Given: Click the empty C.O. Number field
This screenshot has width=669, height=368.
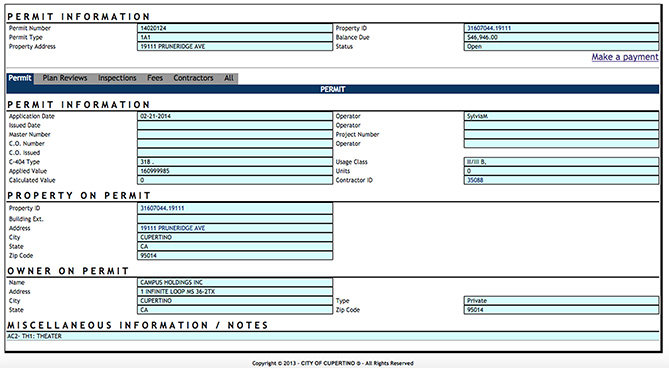Looking at the screenshot, I should [235, 144].
